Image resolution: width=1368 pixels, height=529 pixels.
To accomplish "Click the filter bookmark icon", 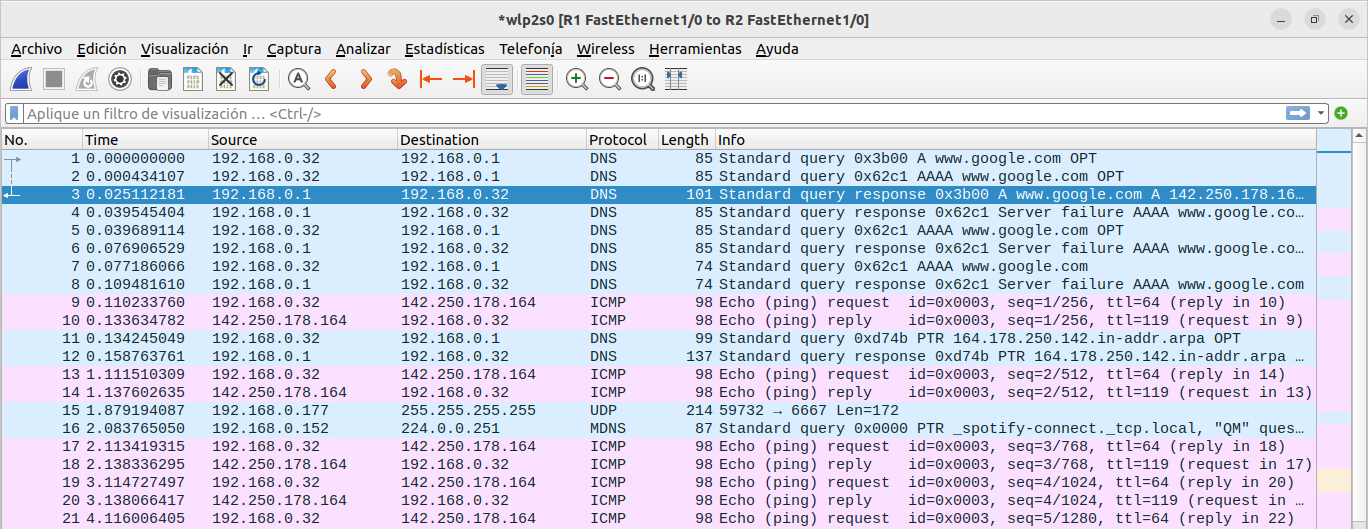I will (x=14, y=113).
